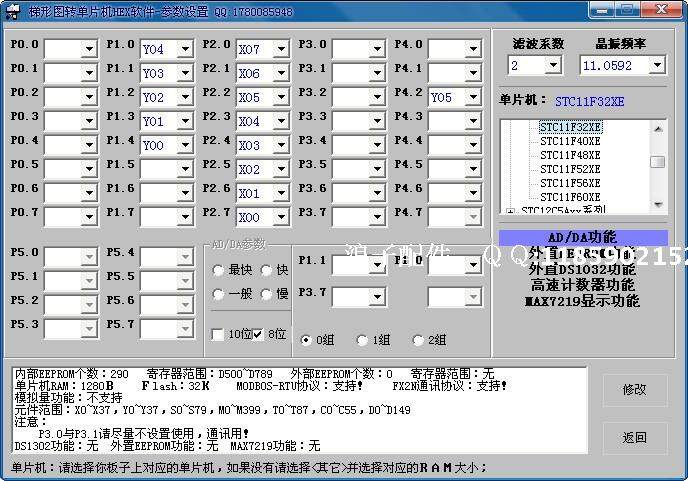Viewport: 688px width, 481px height.
Task: Open 高速计数器功能 option
Action: (583, 285)
